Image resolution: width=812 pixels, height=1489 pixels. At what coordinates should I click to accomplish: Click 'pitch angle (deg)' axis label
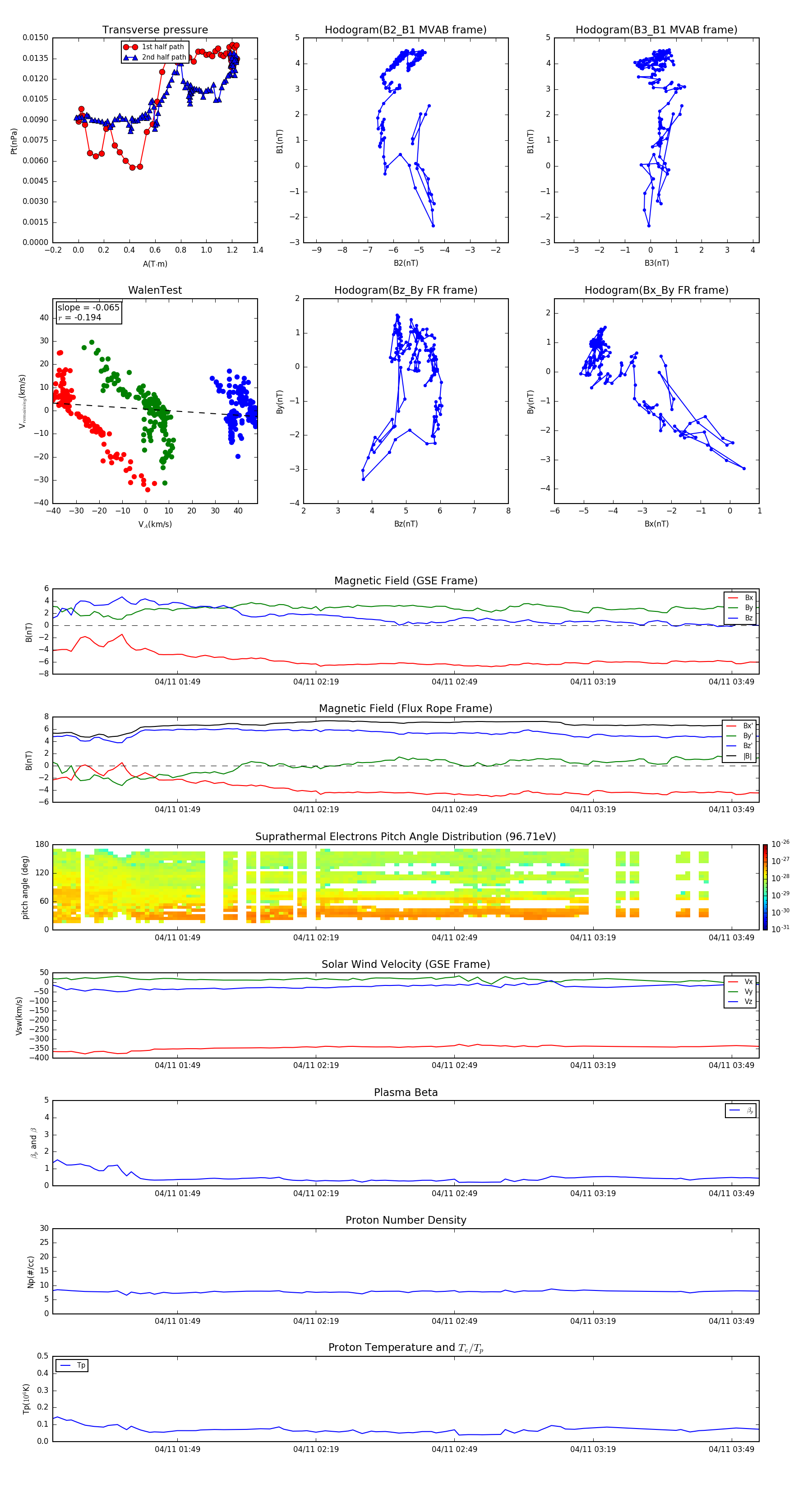[25, 887]
